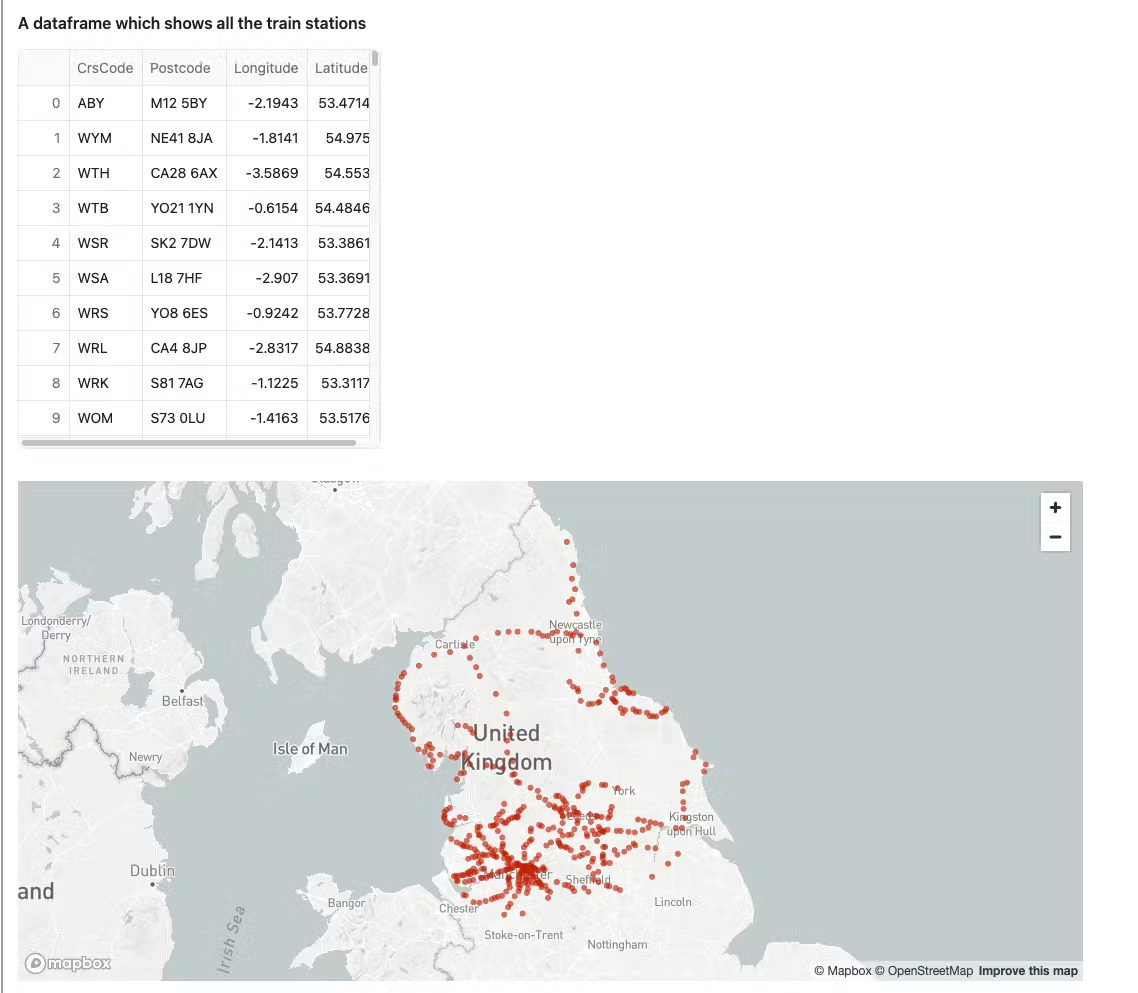This screenshot has width=1138, height=993.
Task: Click the Mapbox logo on the map
Action: coord(68,964)
